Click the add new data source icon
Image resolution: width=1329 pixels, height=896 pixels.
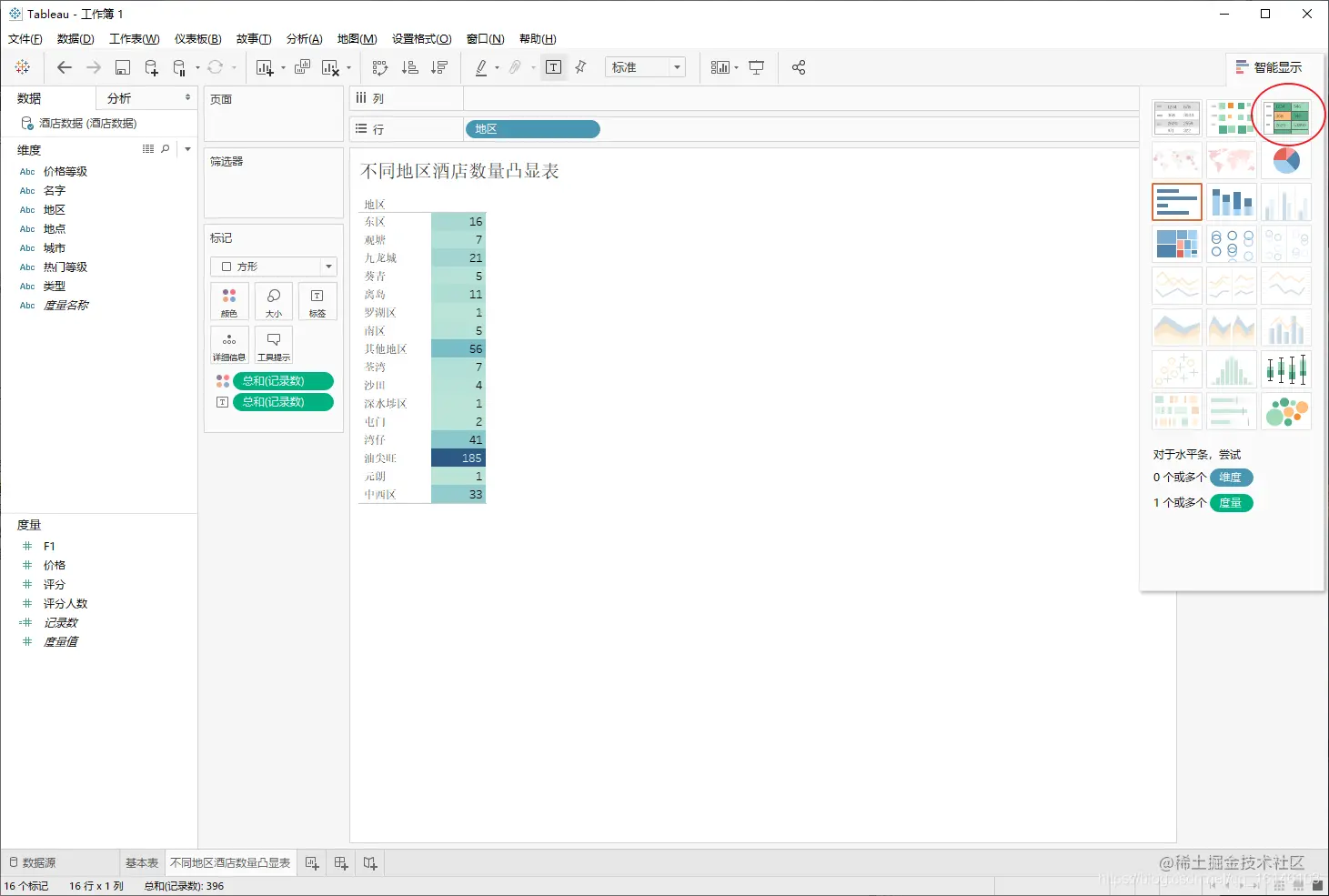click(151, 67)
